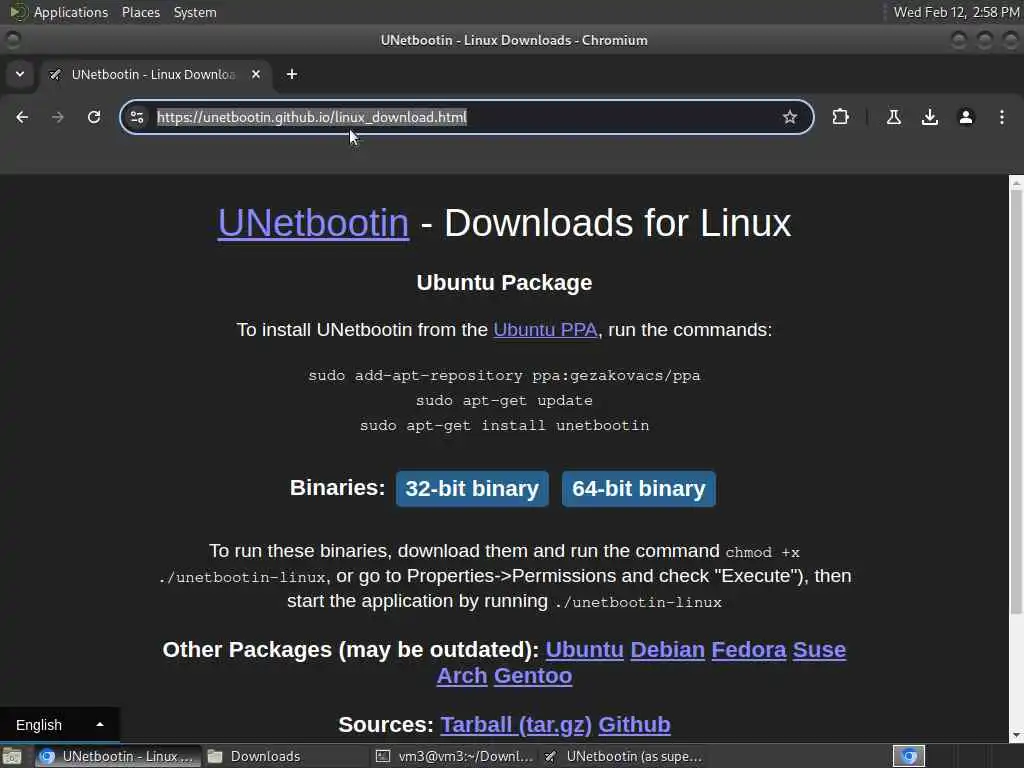Image resolution: width=1024 pixels, height=768 pixels.
Task: Click the page vertical scrollbar
Action: (x=1016, y=402)
